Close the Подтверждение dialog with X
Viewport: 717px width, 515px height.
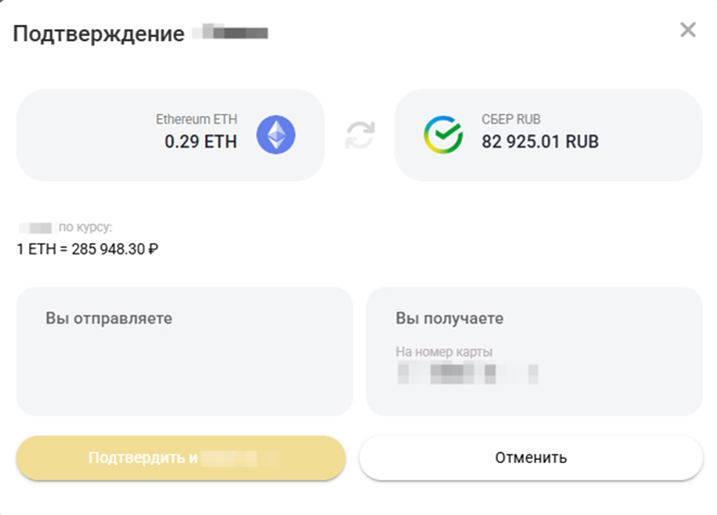(x=688, y=30)
